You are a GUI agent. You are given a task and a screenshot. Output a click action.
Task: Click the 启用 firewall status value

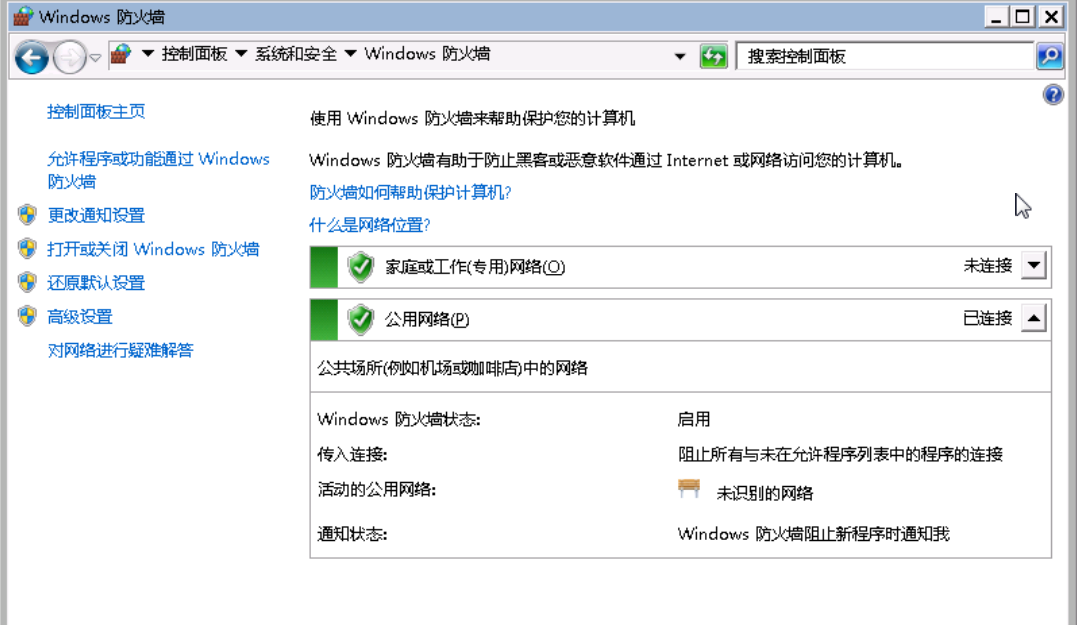[x=694, y=419]
